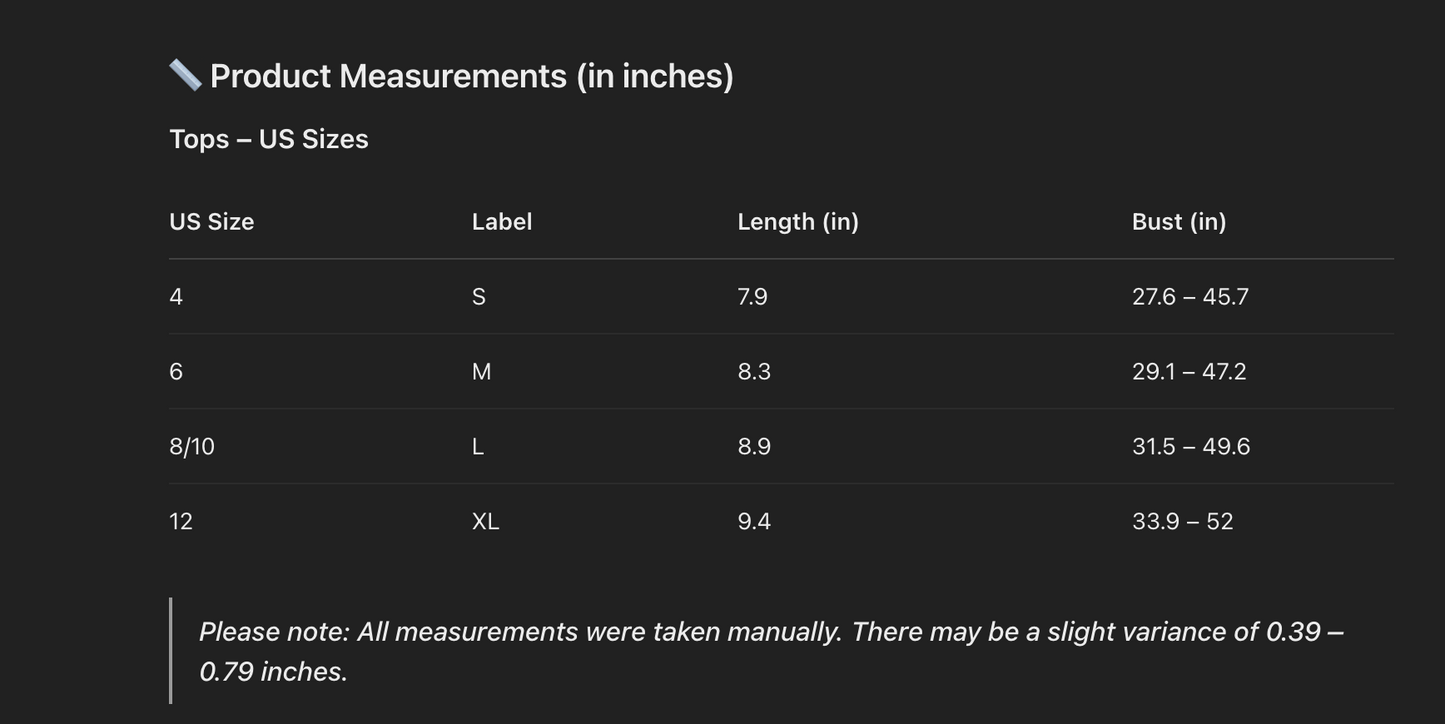Select the M label cell

pyautogui.click(x=481, y=372)
